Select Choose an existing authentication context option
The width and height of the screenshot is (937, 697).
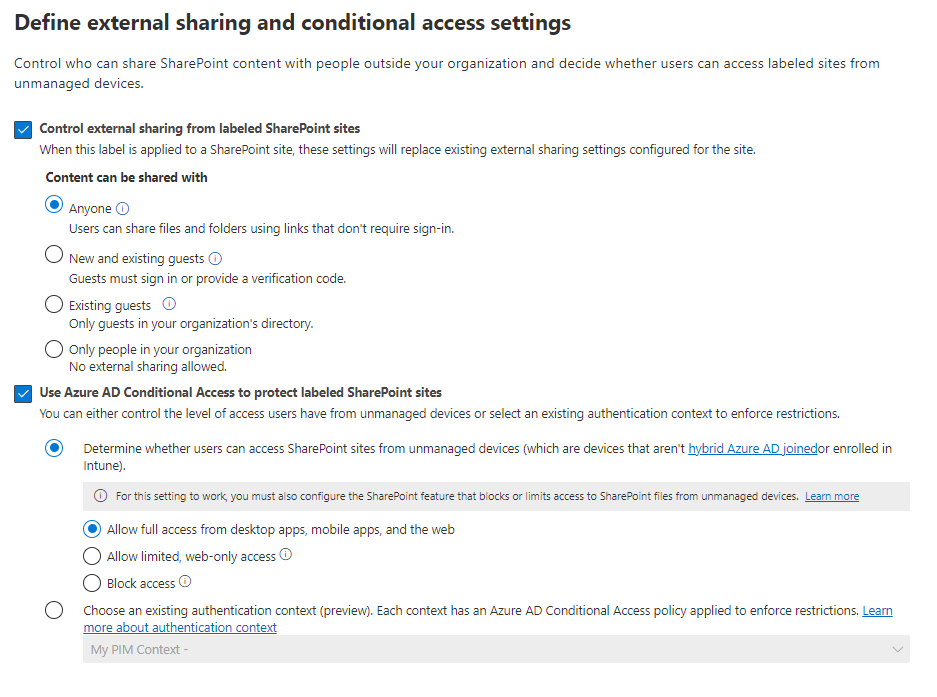click(54, 610)
